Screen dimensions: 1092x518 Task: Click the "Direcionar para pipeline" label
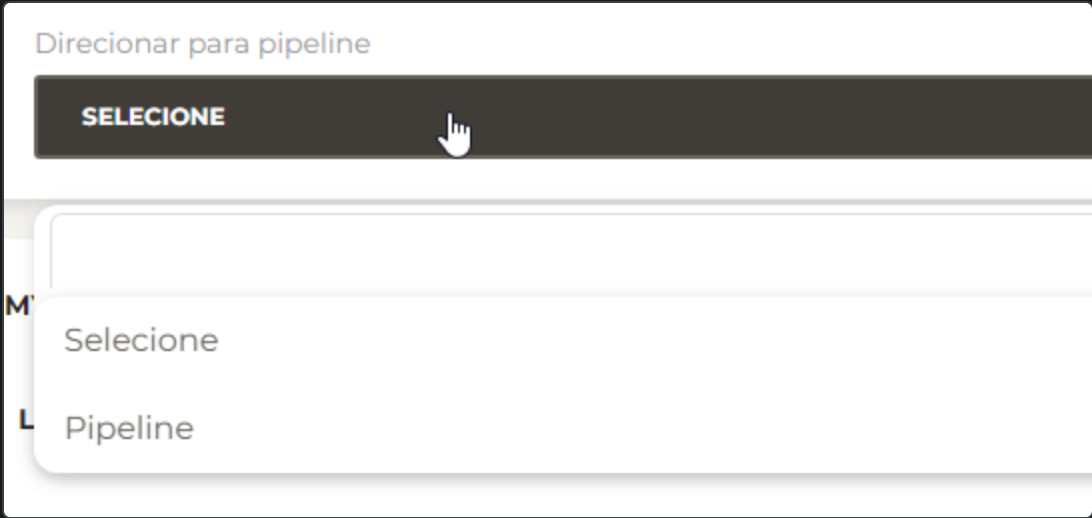click(202, 44)
